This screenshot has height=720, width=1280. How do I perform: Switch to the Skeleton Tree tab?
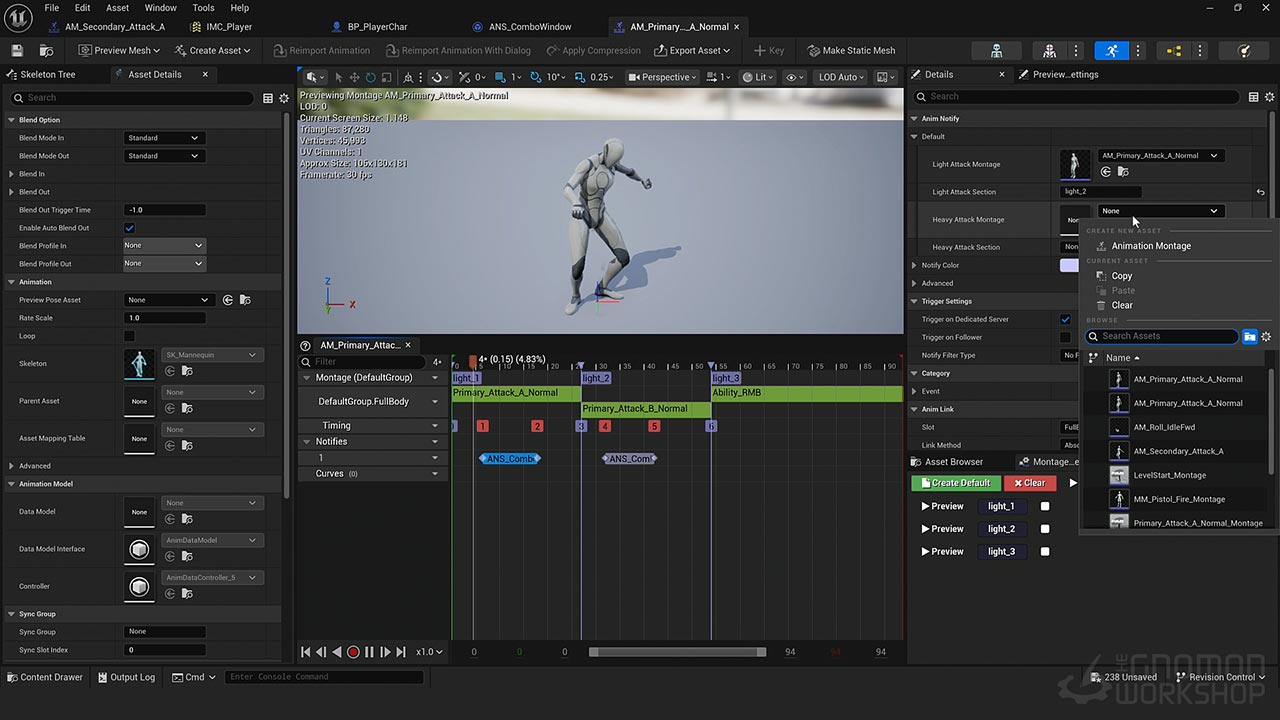(x=47, y=74)
